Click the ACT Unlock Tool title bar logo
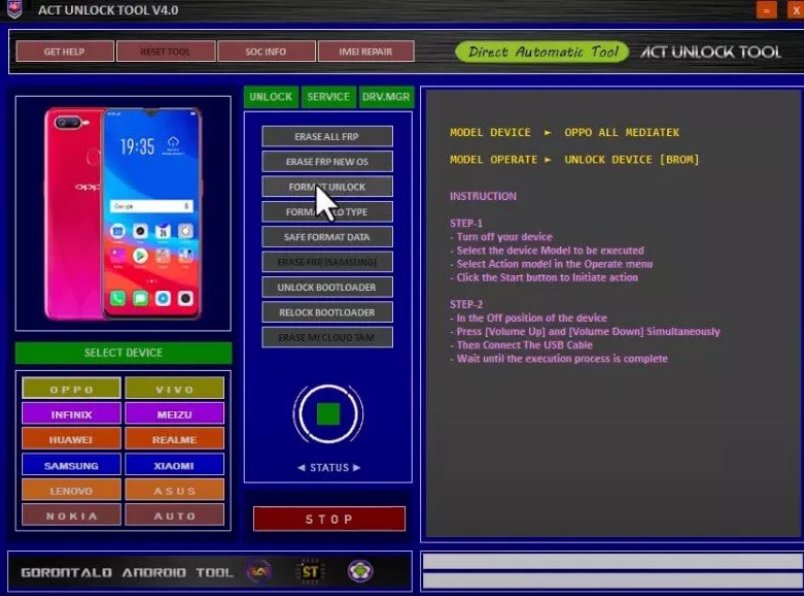Screen dimensions: 804x596 coord(14,9)
